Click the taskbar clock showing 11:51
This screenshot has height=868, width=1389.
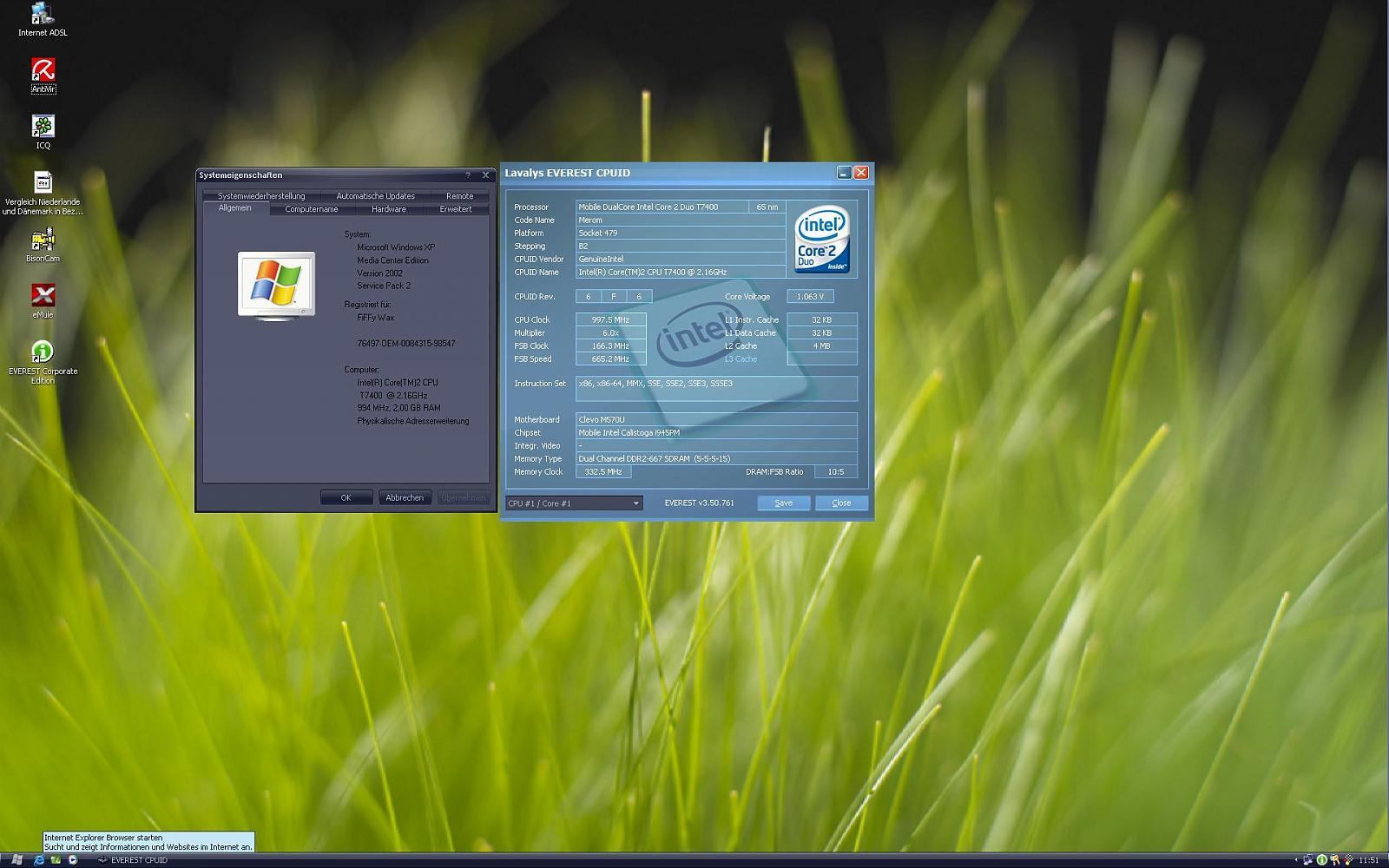click(1368, 860)
